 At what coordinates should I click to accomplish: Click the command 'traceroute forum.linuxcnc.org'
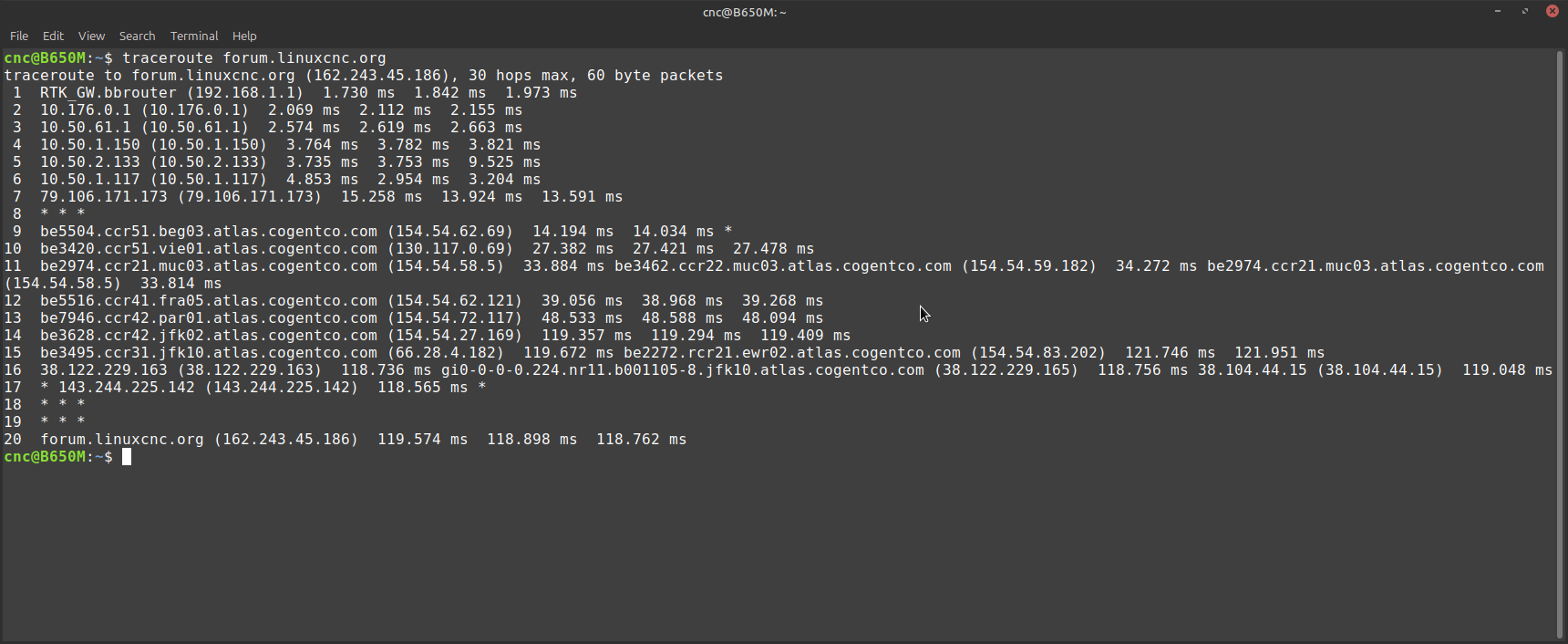point(254,57)
